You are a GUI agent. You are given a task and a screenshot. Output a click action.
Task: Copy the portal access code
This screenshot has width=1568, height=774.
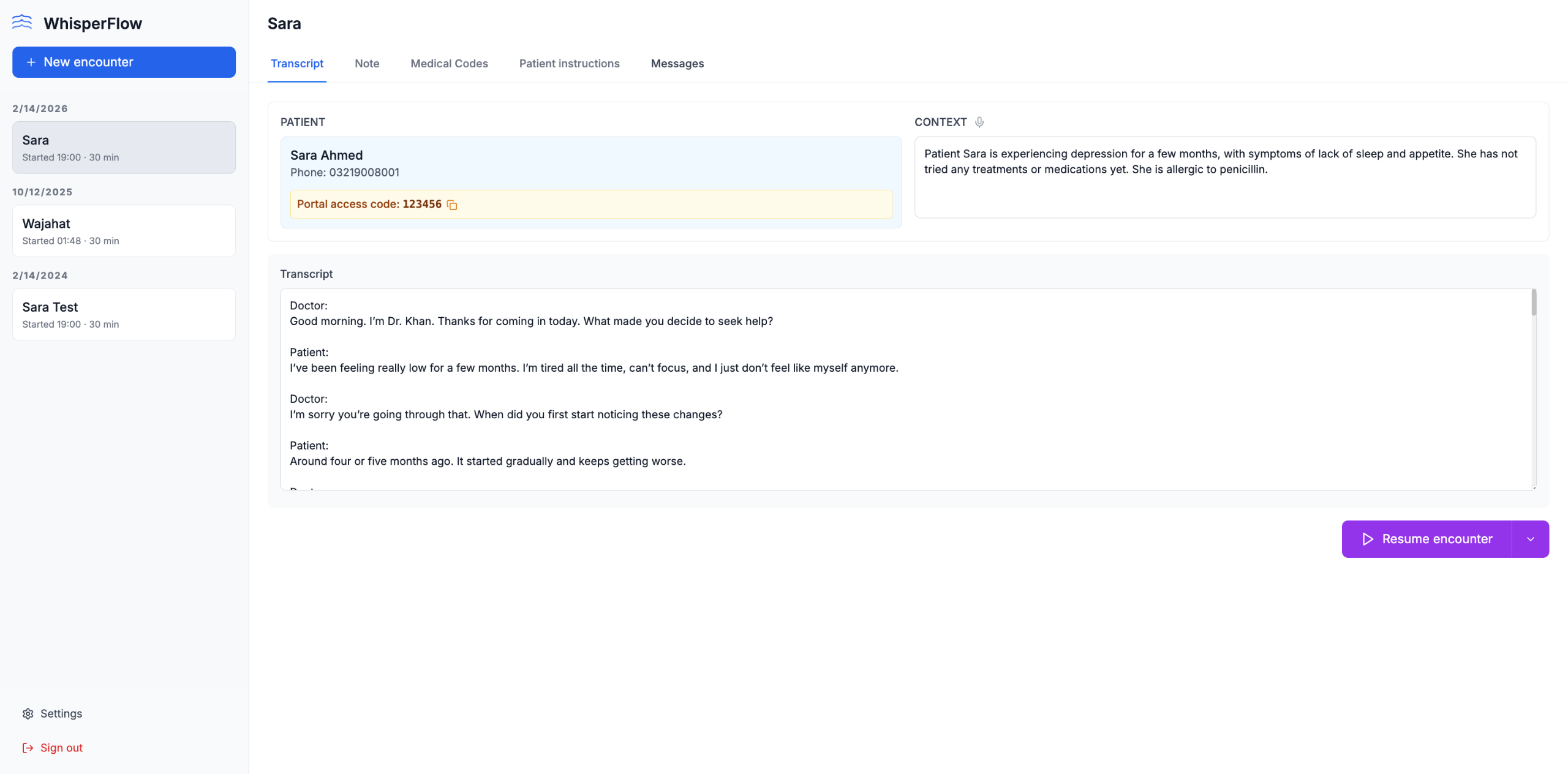[x=452, y=205]
